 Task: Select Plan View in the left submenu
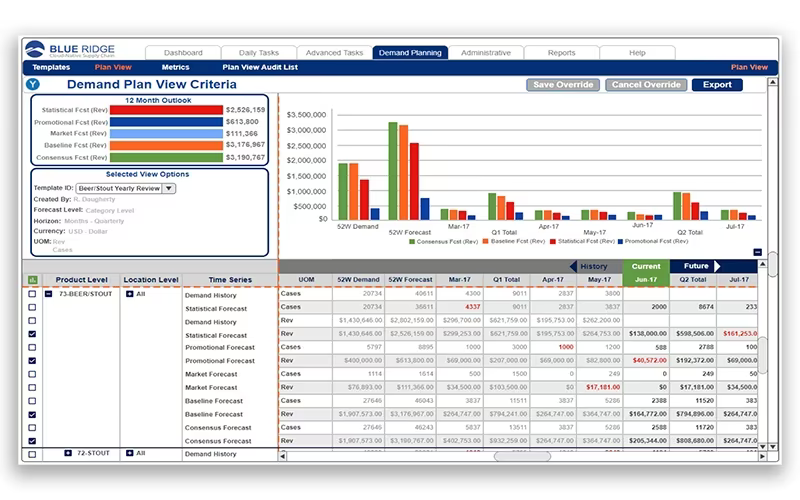pyautogui.click(x=113, y=67)
